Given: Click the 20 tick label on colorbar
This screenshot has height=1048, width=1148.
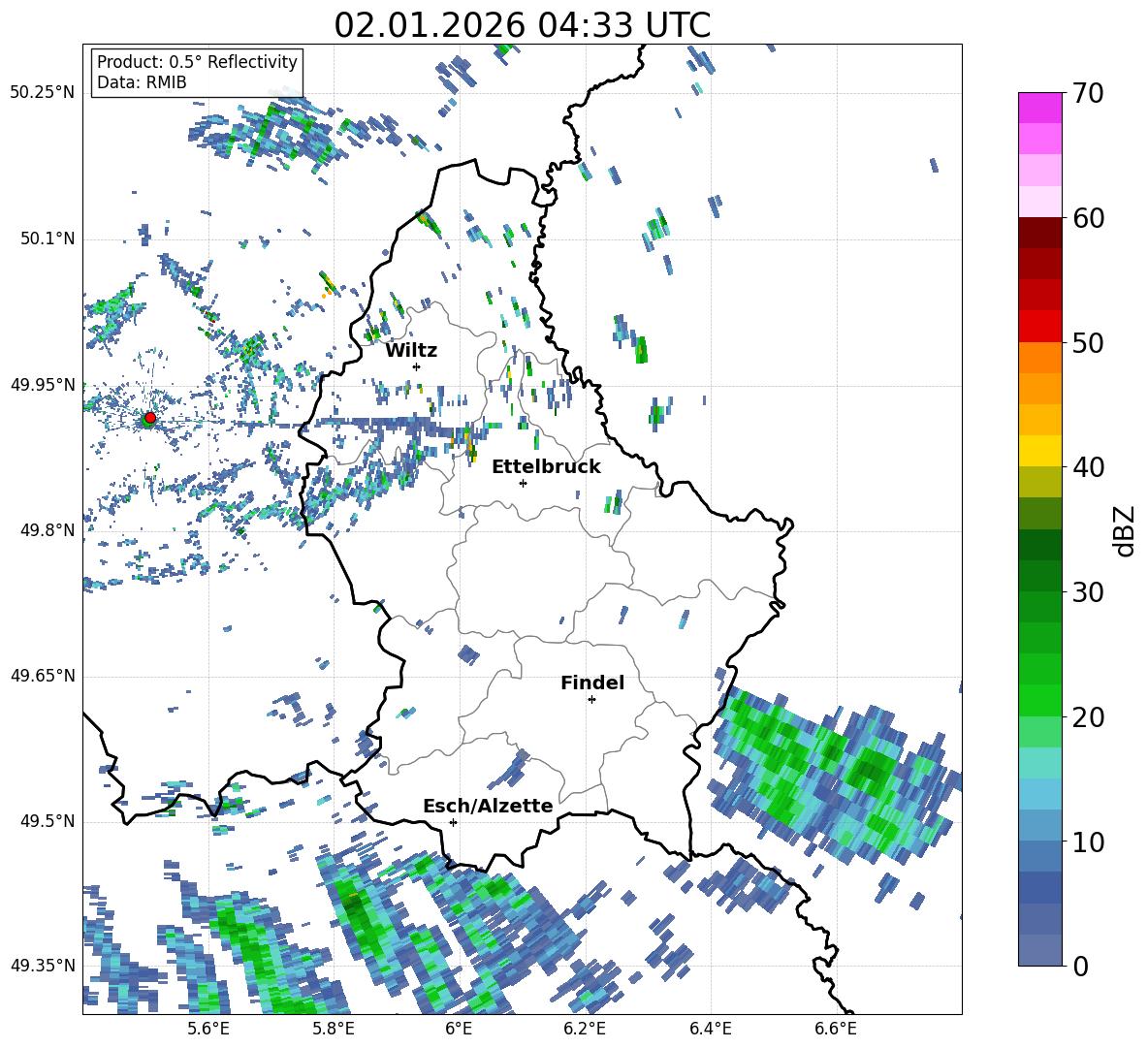Looking at the screenshot, I should point(1087,716).
